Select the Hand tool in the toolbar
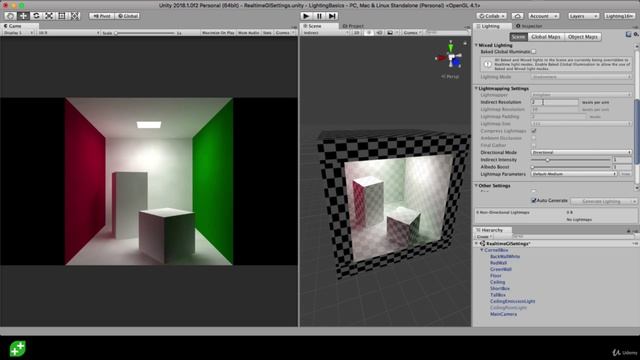The width and height of the screenshot is (640, 360). pyautogui.click(x=10, y=16)
